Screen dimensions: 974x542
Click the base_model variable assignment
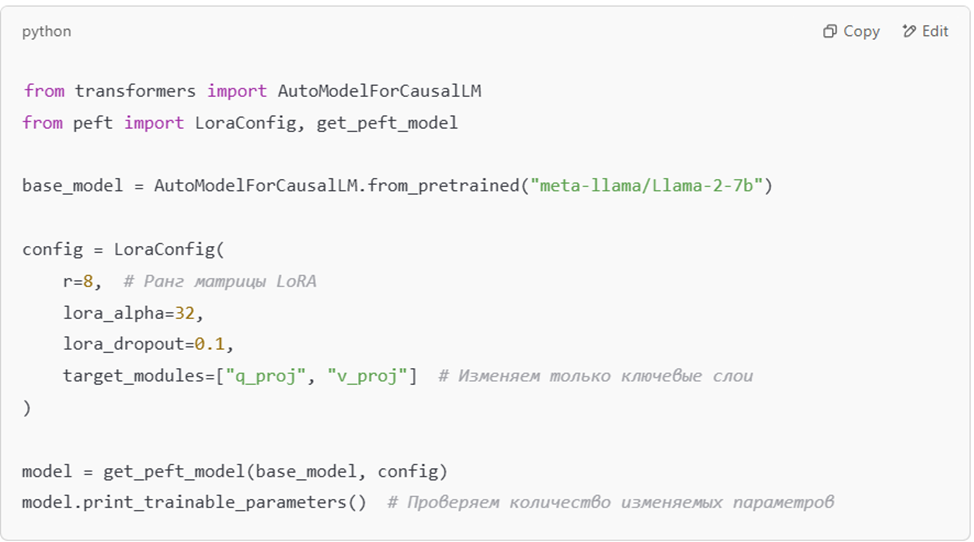click(x=73, y=185)
